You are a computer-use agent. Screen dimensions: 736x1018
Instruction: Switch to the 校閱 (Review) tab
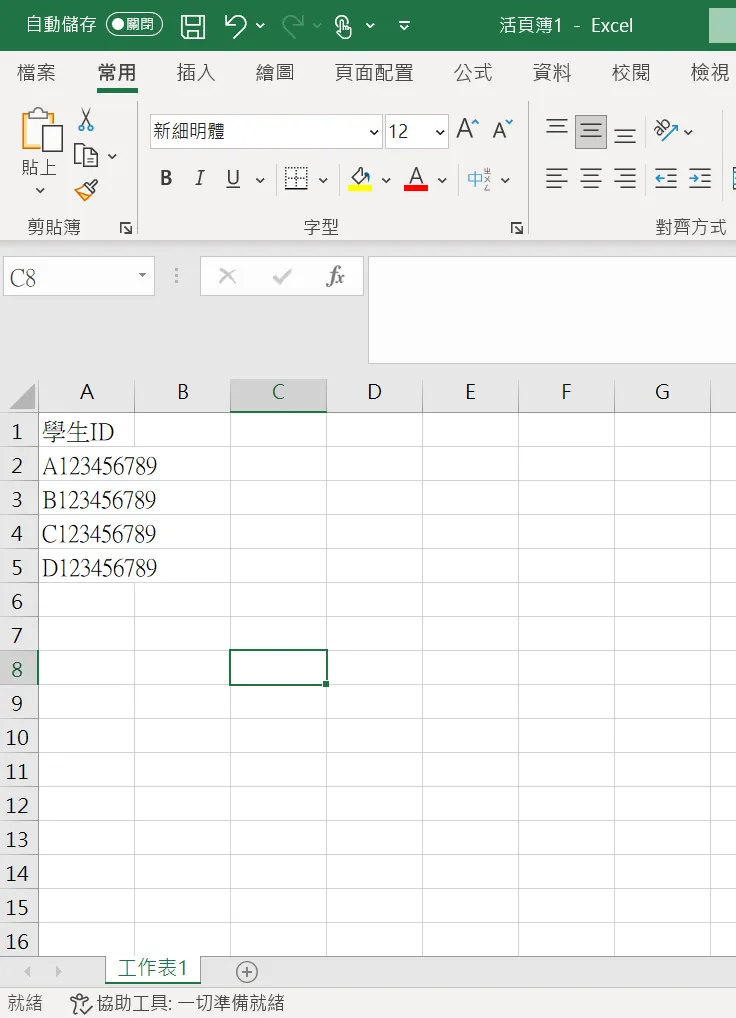click(631, 73)
